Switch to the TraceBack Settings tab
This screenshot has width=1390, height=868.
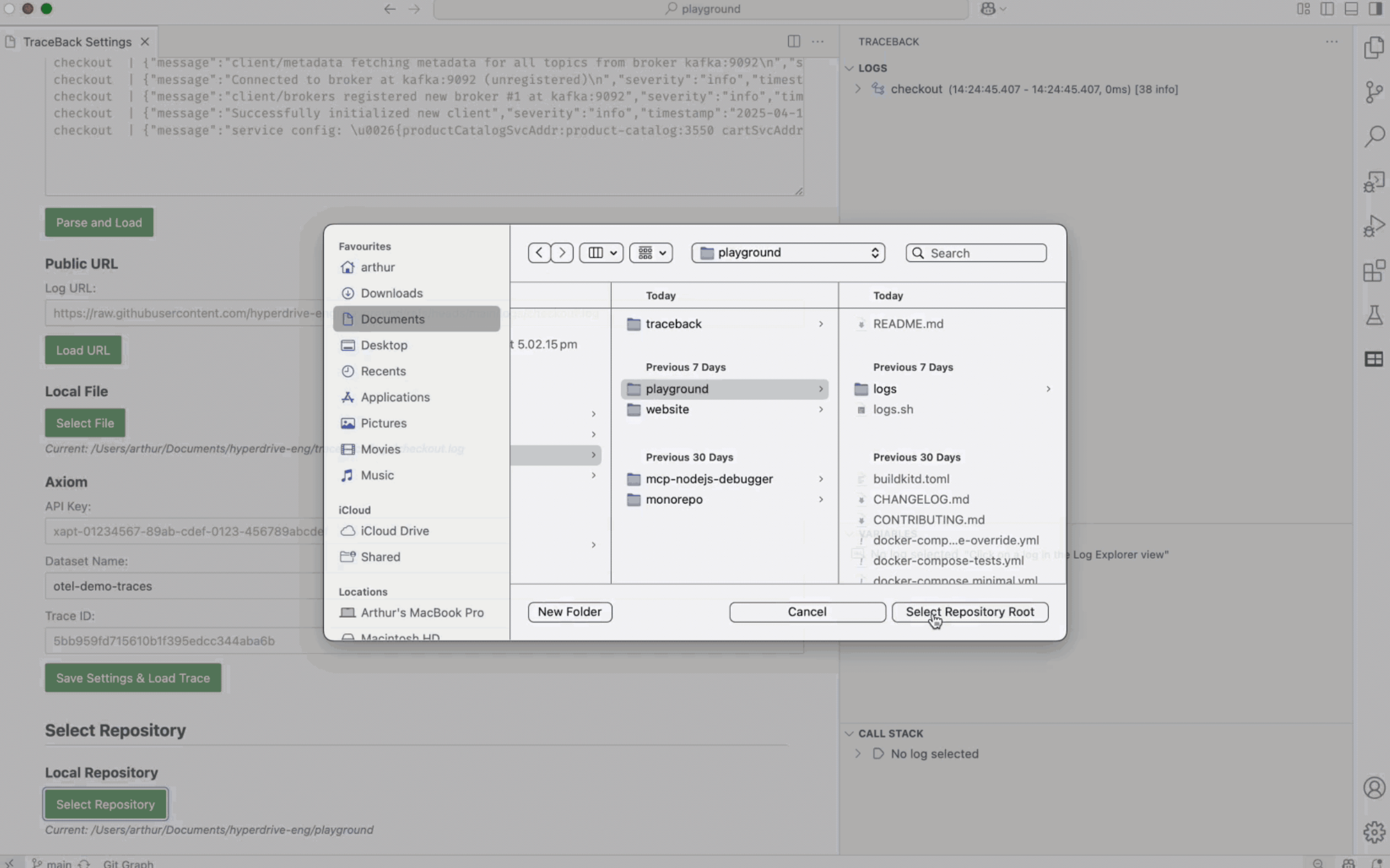77,42
